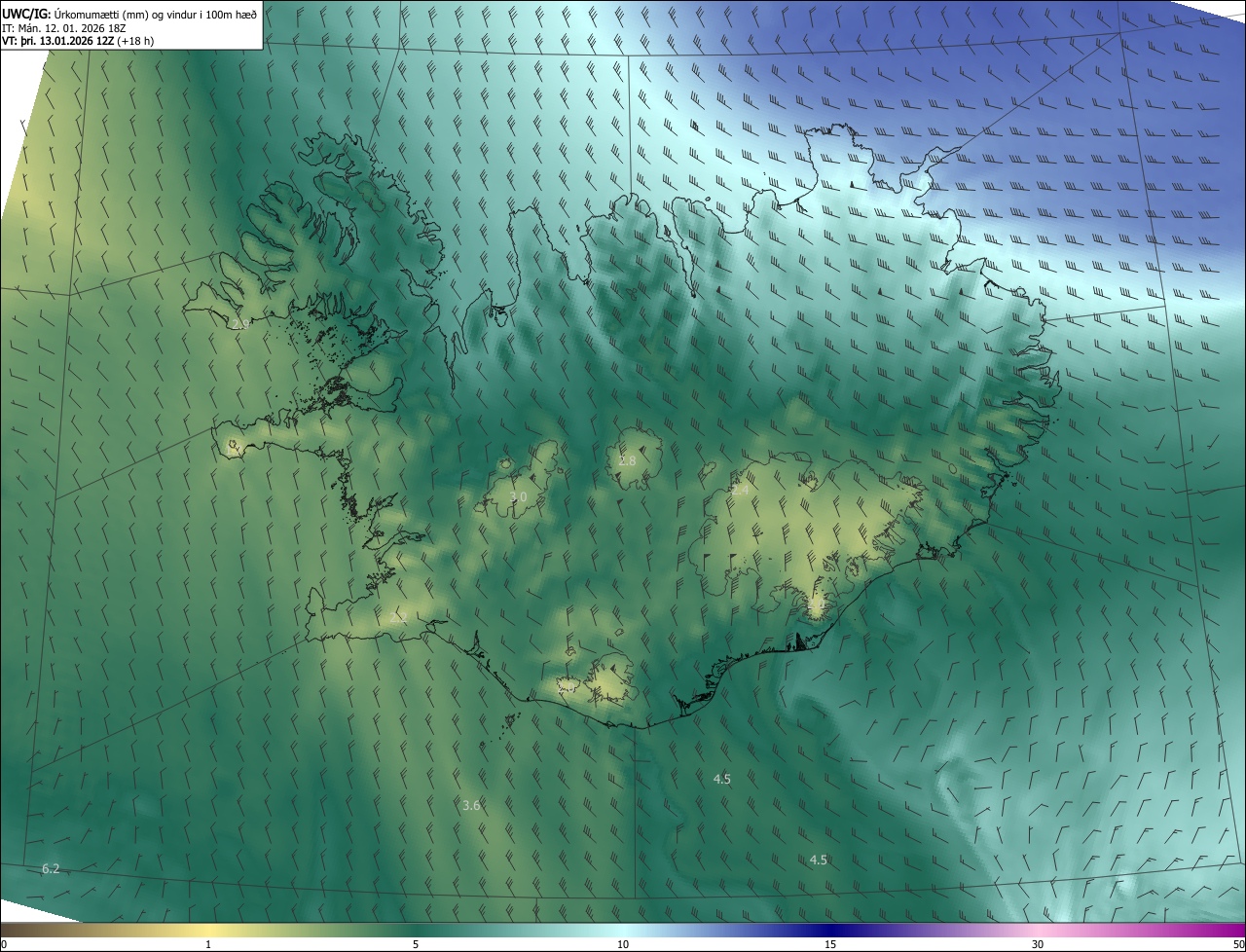
Task: Click the dark navy section of the colour bar
Action: point(830,930)
